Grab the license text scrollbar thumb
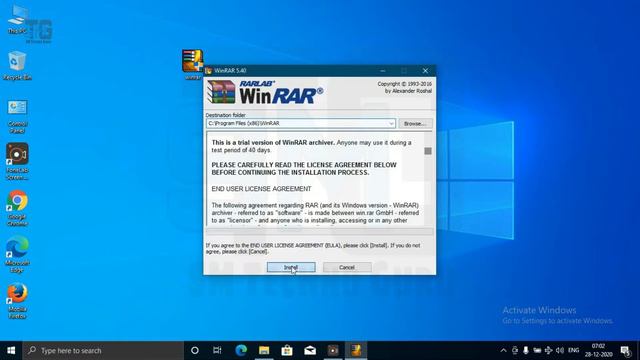This screenshot has width=640, height=360. point(428,151)
